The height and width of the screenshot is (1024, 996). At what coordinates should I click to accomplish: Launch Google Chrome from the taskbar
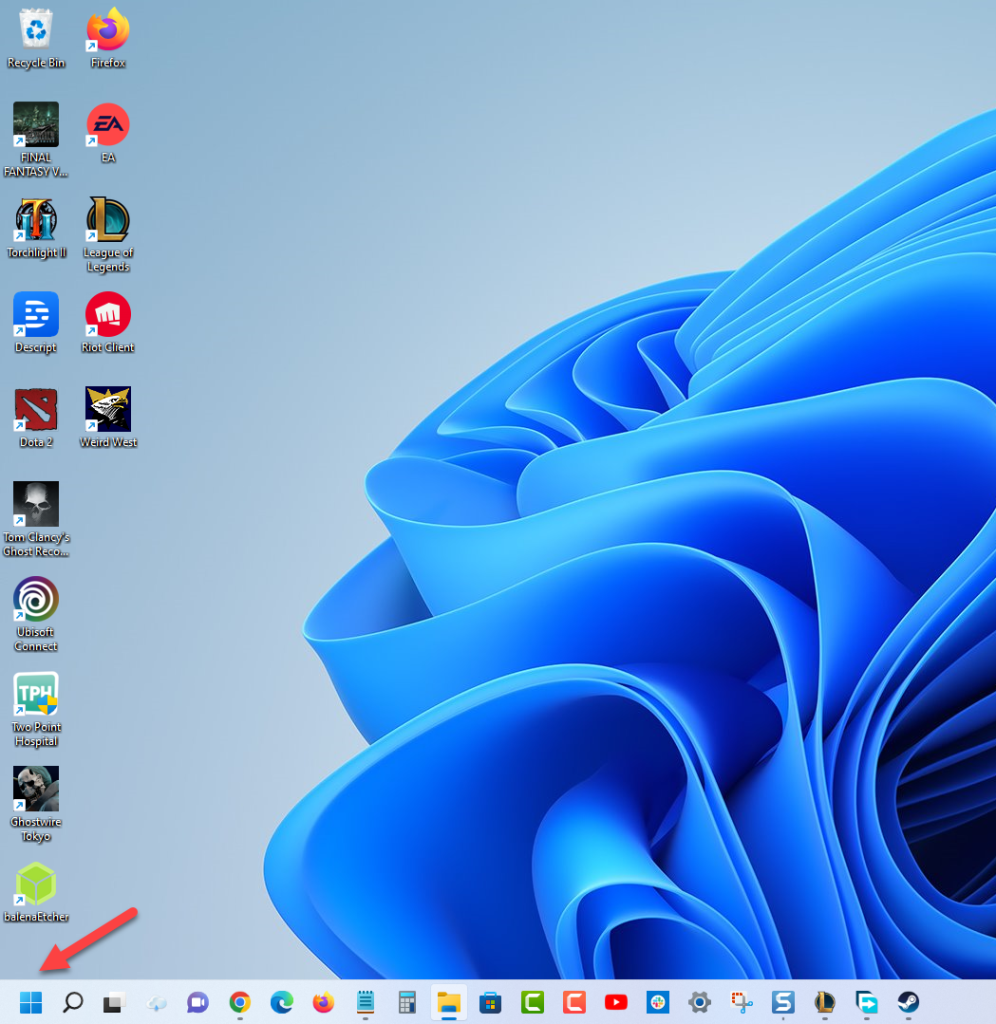[240, 1002]
